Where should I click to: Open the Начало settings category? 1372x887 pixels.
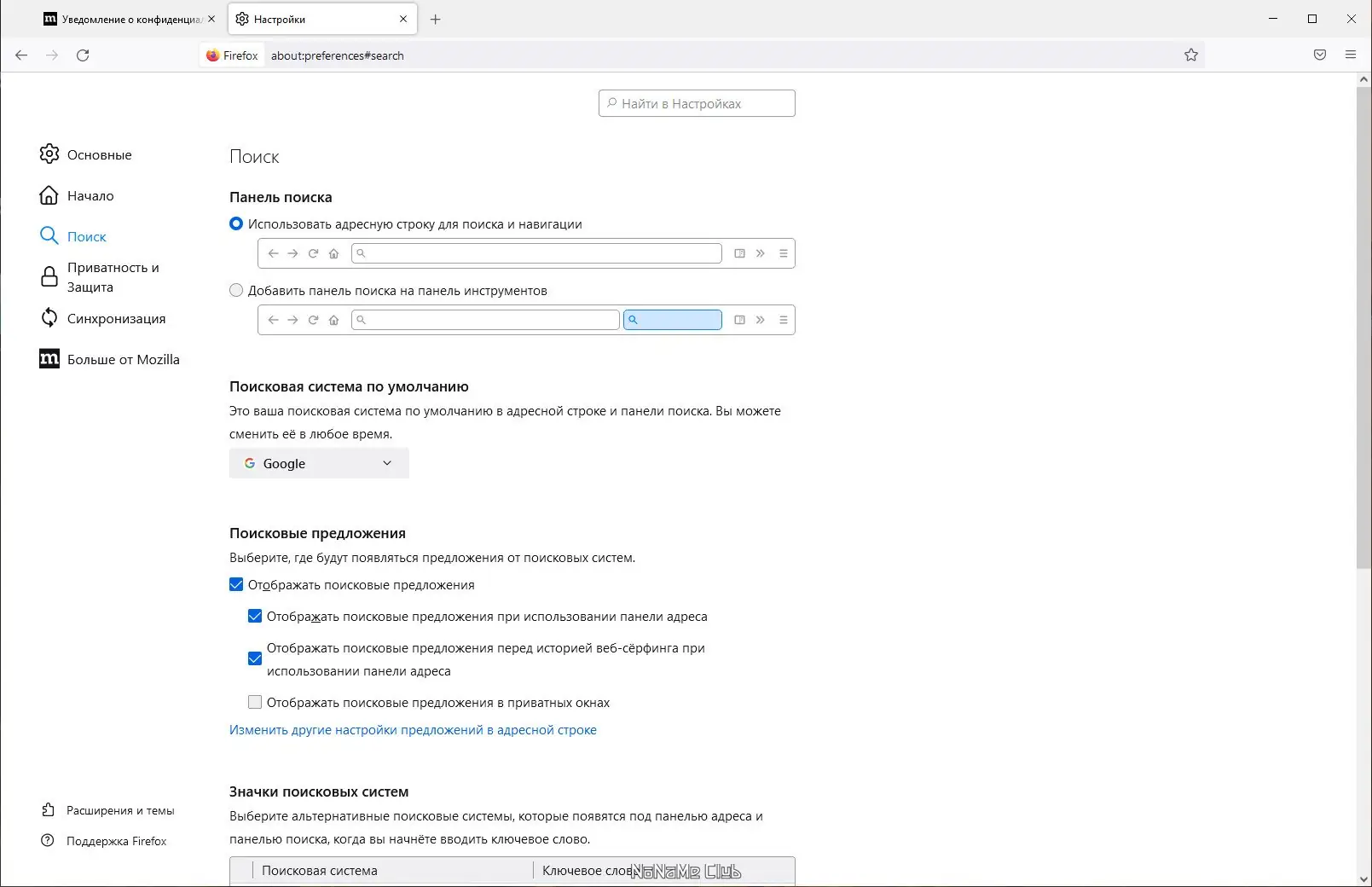click(x=90, y=196)
